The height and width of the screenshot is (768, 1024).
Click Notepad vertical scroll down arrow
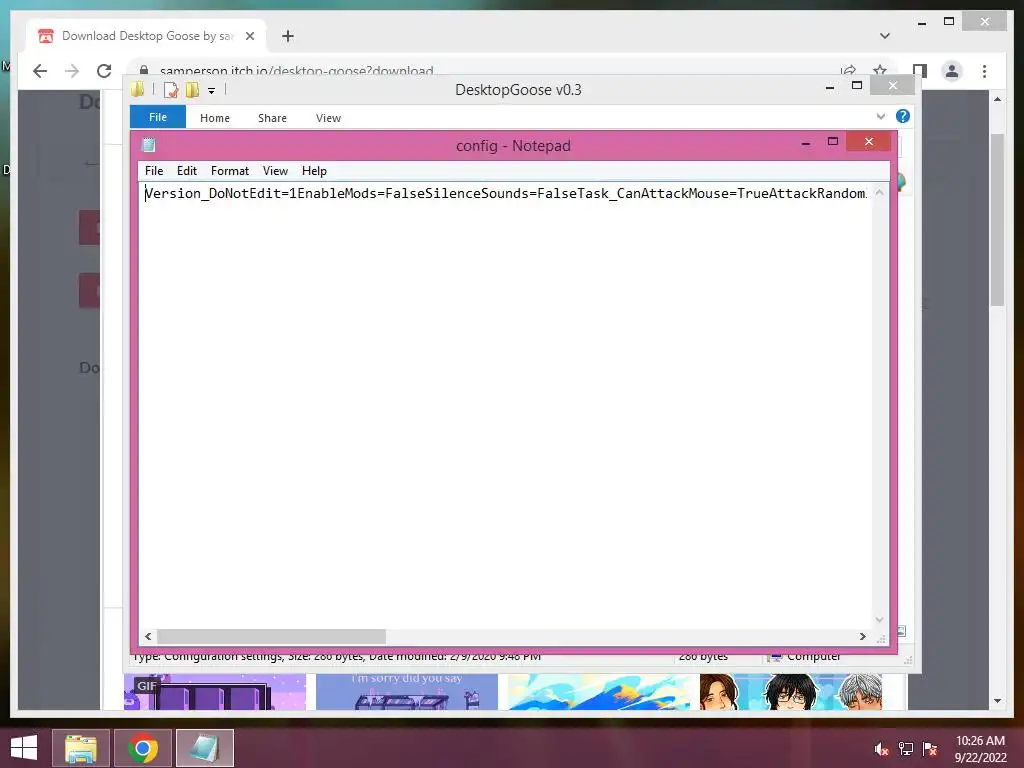(x=880, y=620)
